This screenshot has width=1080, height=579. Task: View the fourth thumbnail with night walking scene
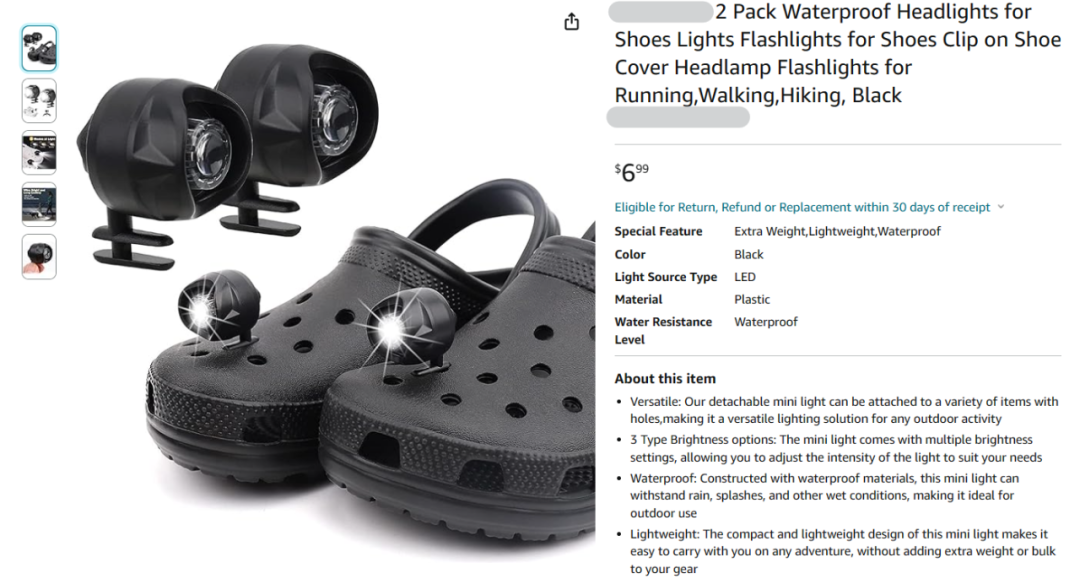click(39, 204)
